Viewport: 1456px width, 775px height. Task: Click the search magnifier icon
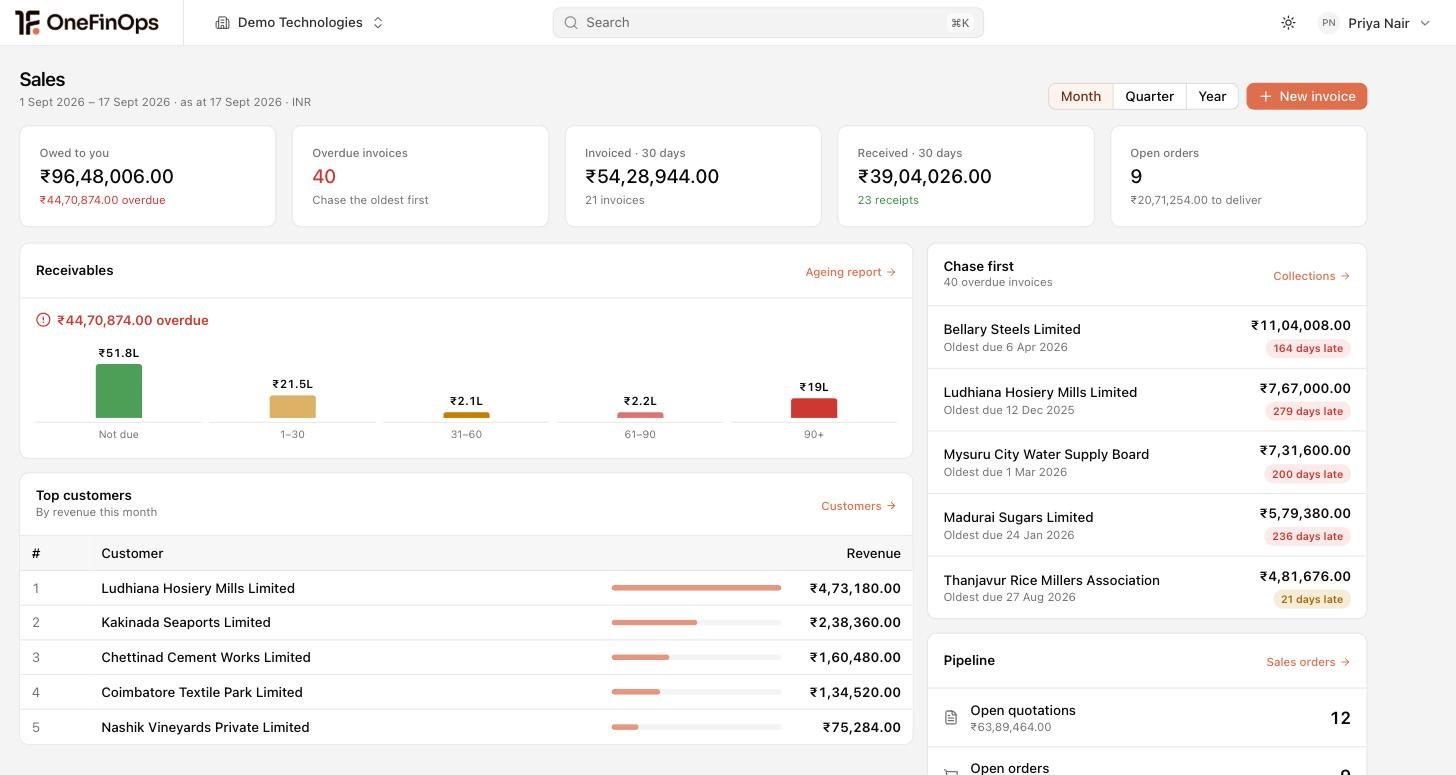click(571, 23)
